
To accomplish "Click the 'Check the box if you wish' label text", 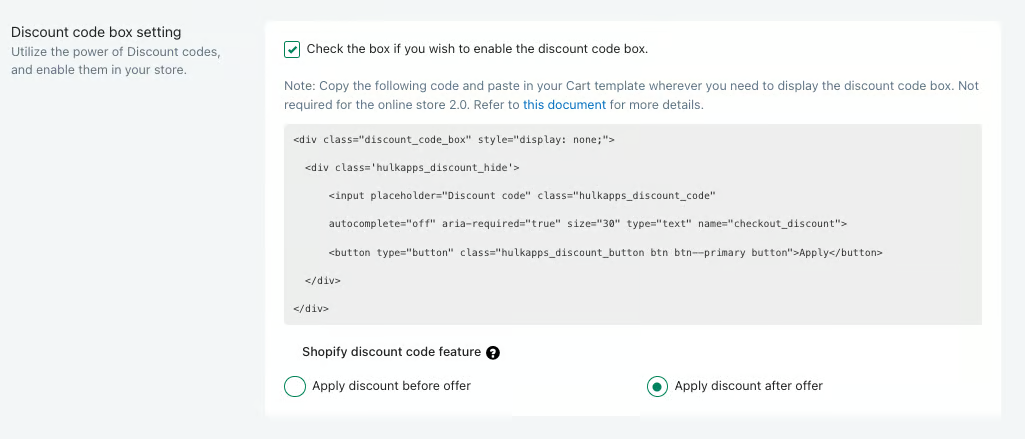I will [x=477, y=49].
